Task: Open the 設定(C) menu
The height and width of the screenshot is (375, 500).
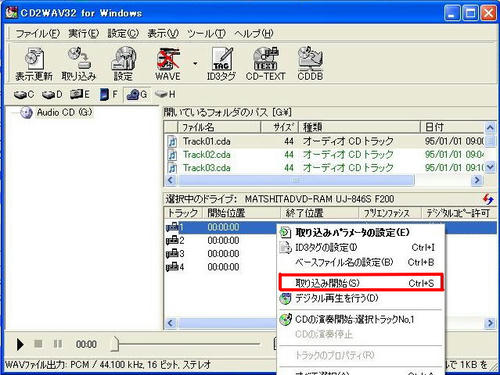Action: 123,33
